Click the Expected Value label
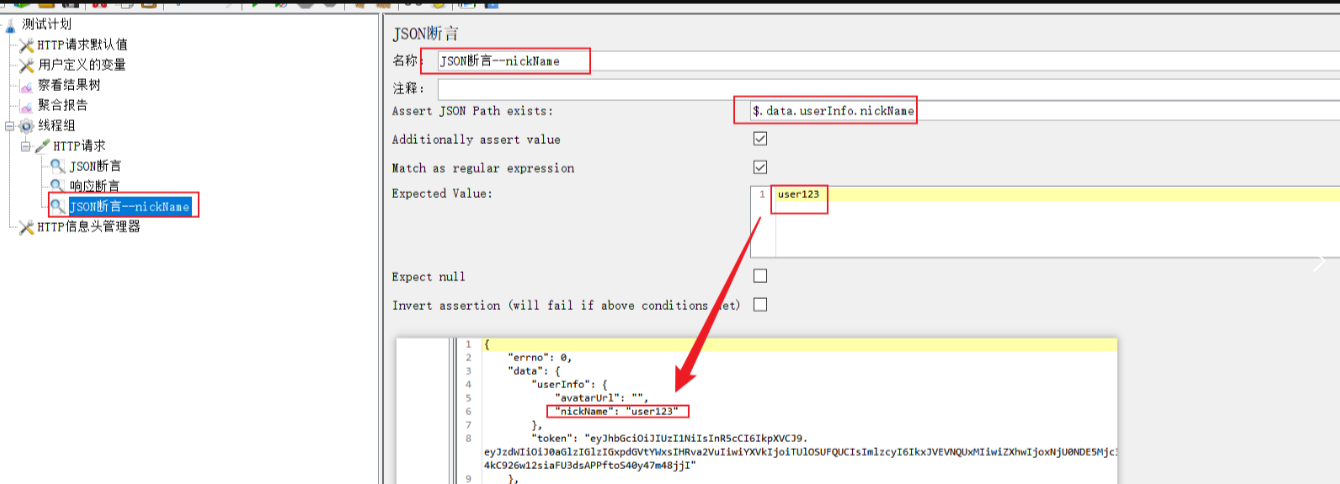 (442, 193)
